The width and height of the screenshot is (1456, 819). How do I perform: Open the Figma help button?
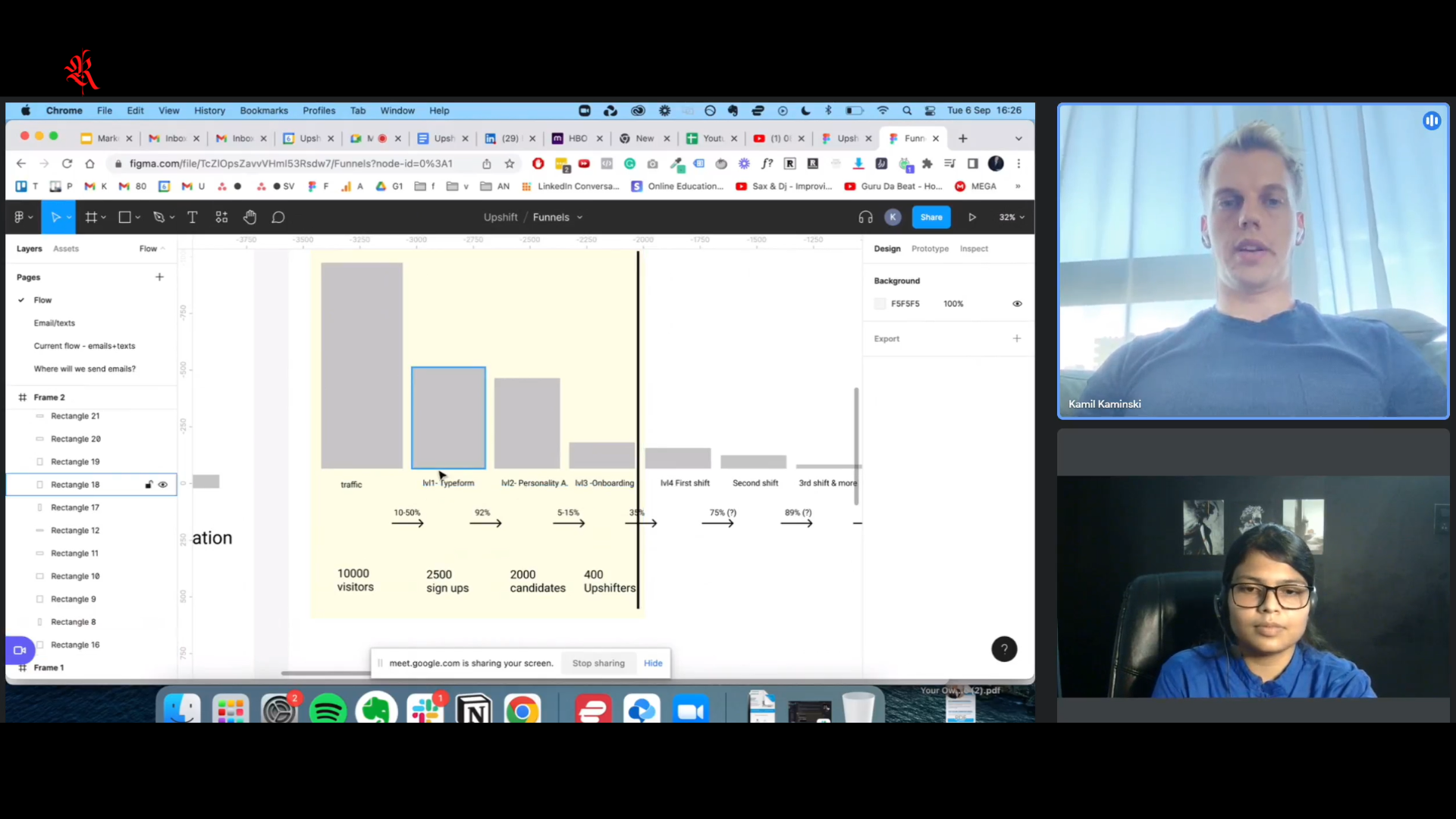pyautogui.click(x=1004, y=649)
